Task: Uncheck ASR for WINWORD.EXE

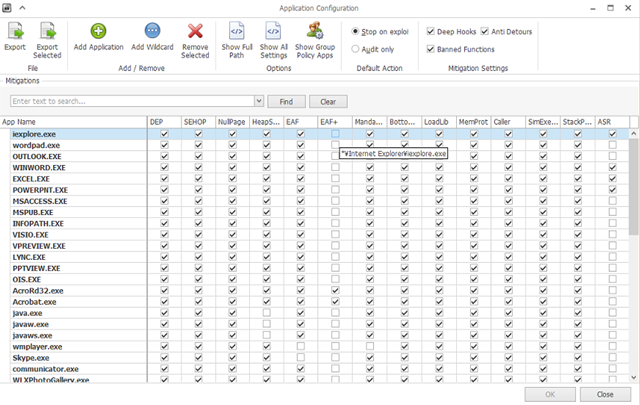Action: click(x=612, y=167)
